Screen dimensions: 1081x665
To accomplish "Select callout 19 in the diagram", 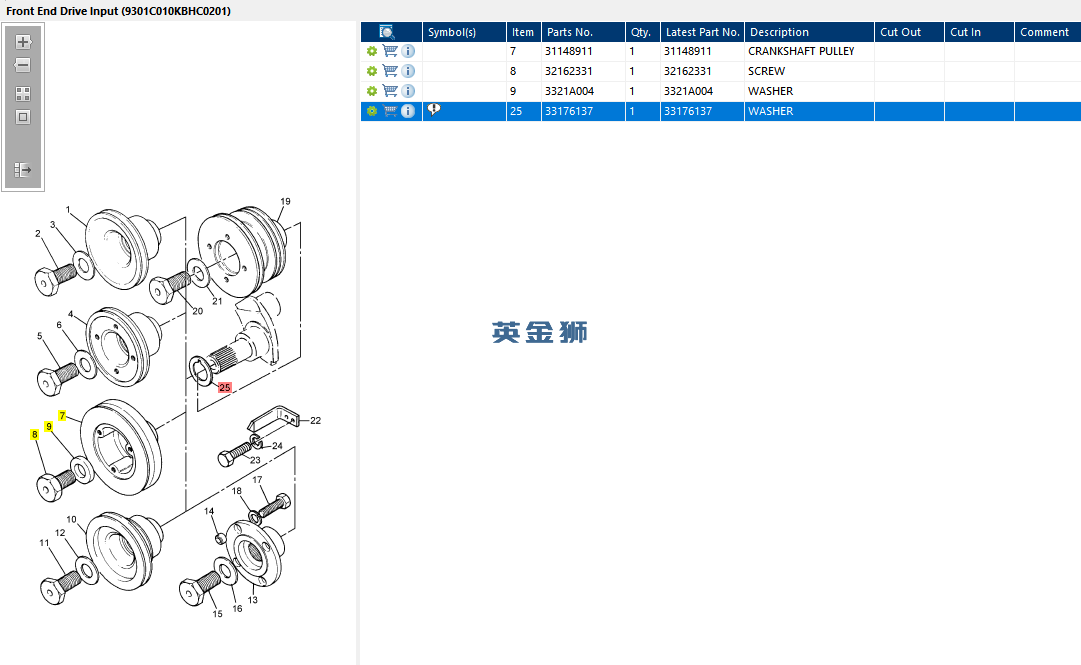I will pos(285,201).
